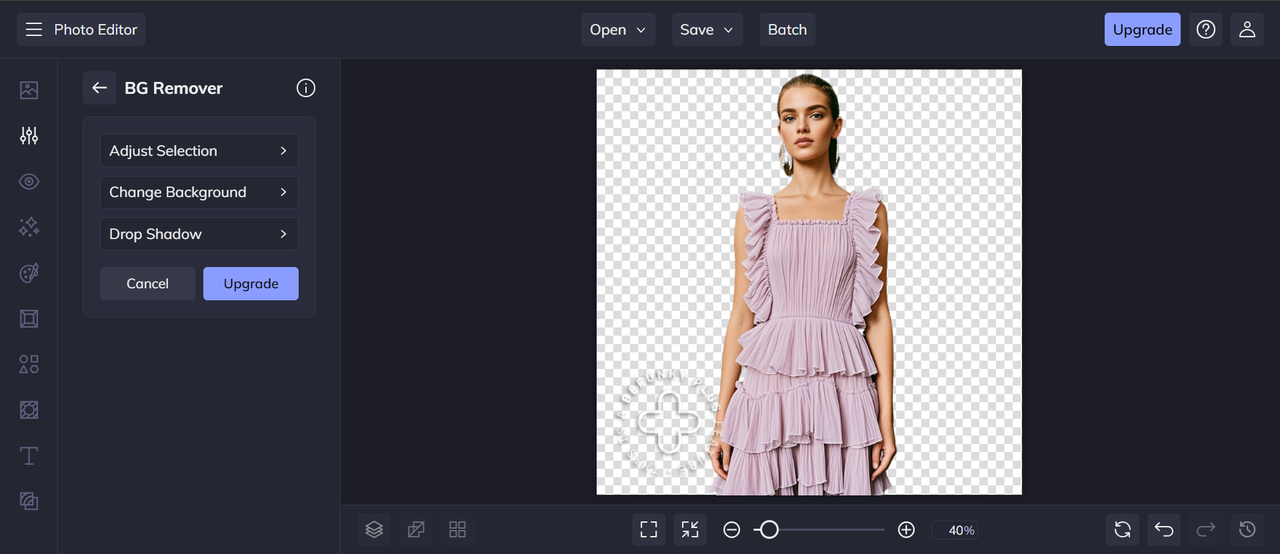The image size is (1280, 554).
Task: Open the hamburger menu beside Photo Editor
Action: [x=34, y=30]
